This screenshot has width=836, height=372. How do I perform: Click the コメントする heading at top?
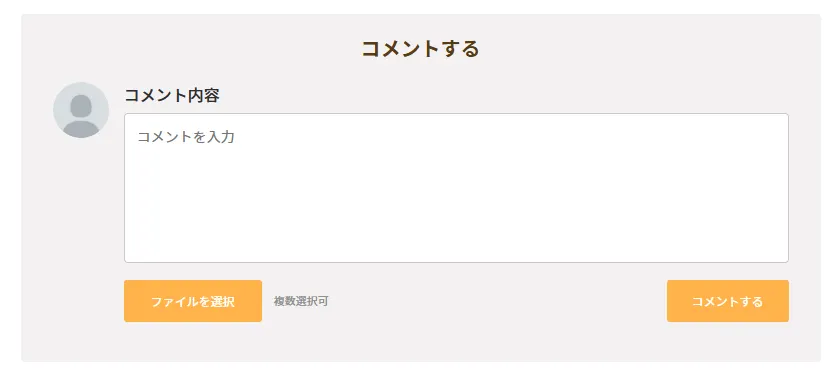pyautogui.click(x=421, y=48)
